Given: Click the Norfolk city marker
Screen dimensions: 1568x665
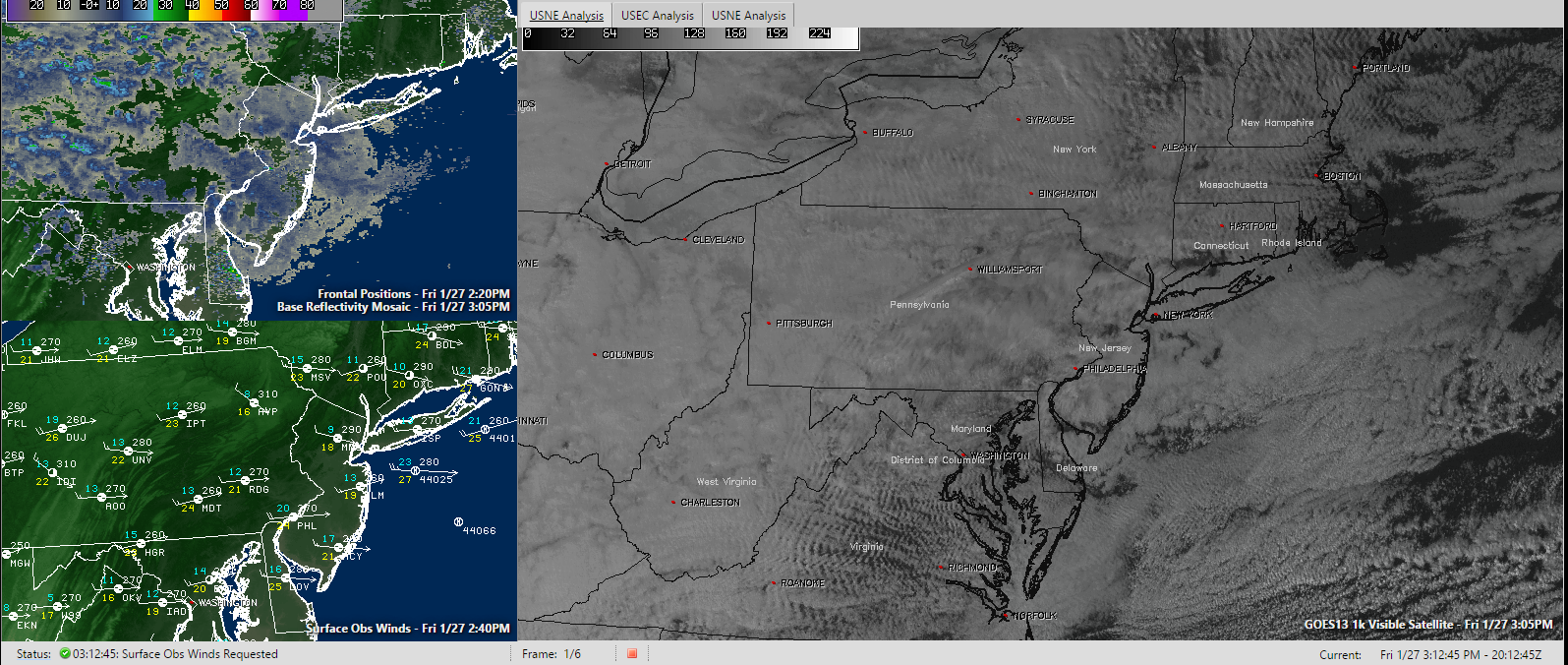Looking at the screenshot, I should (1005, 616).
